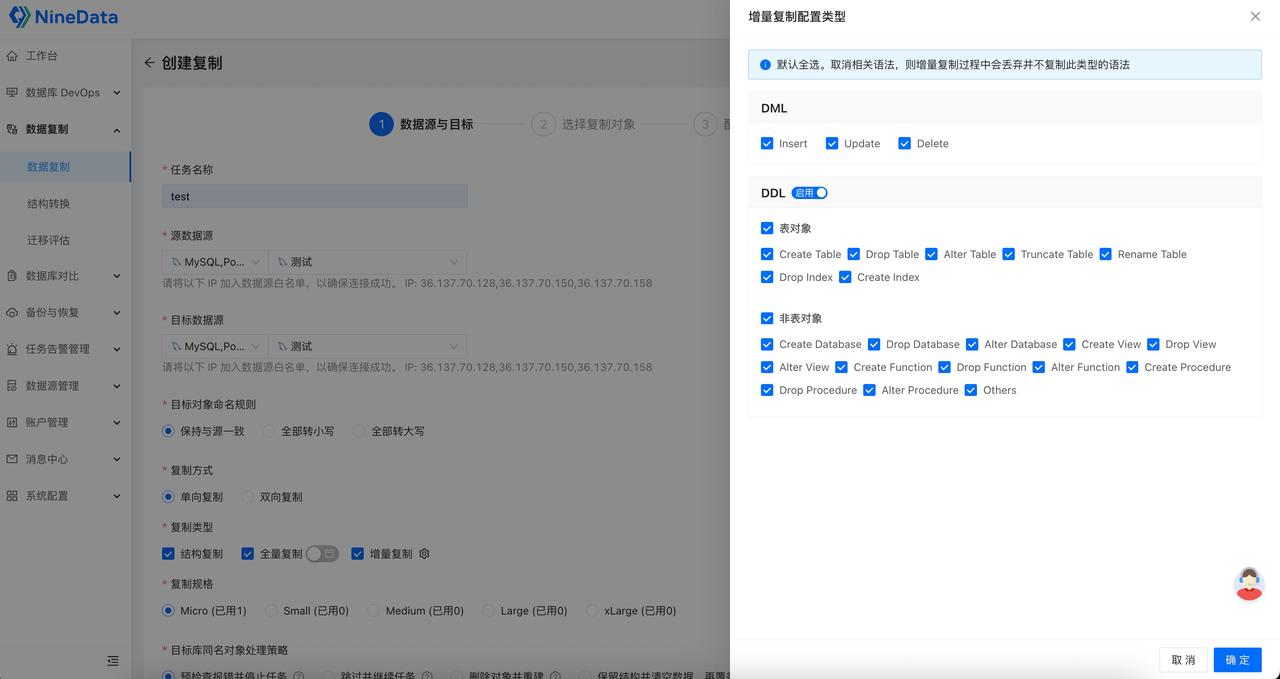1280x679 pixels.
Task: Select step 1 数据源与目标
Action: pos(421,124)
